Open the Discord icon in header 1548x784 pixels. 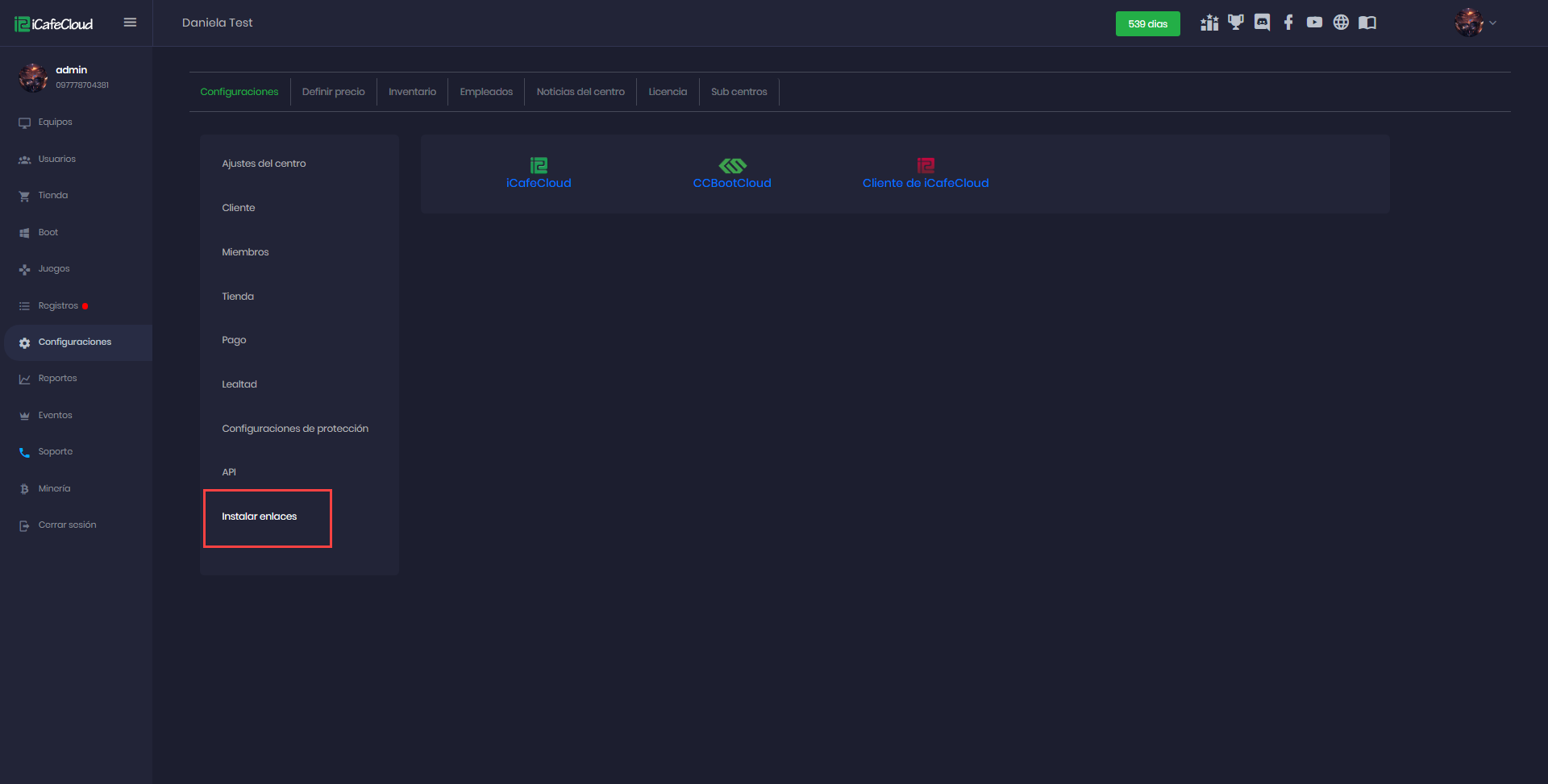1263,23
